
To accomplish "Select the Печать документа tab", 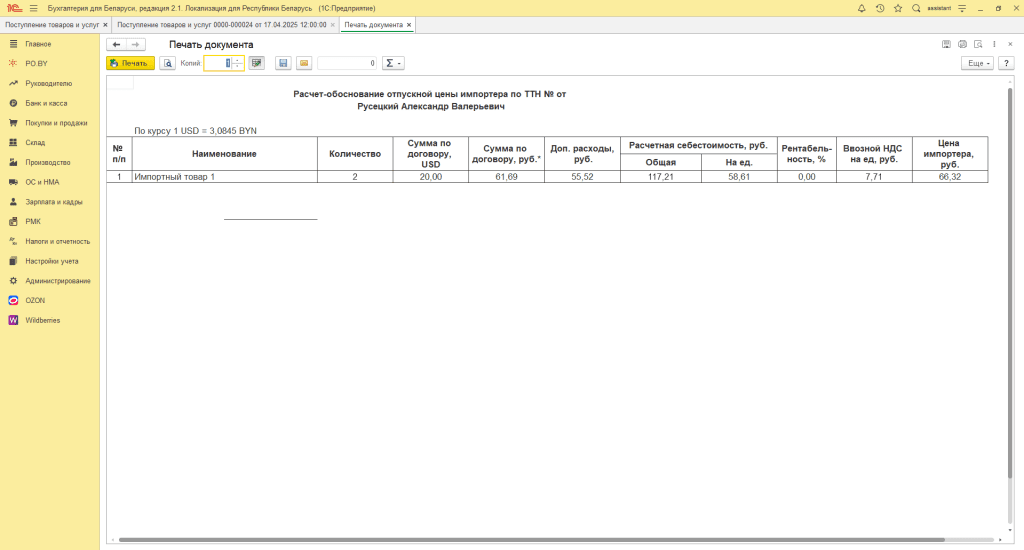I will click(x=374, y=25).
